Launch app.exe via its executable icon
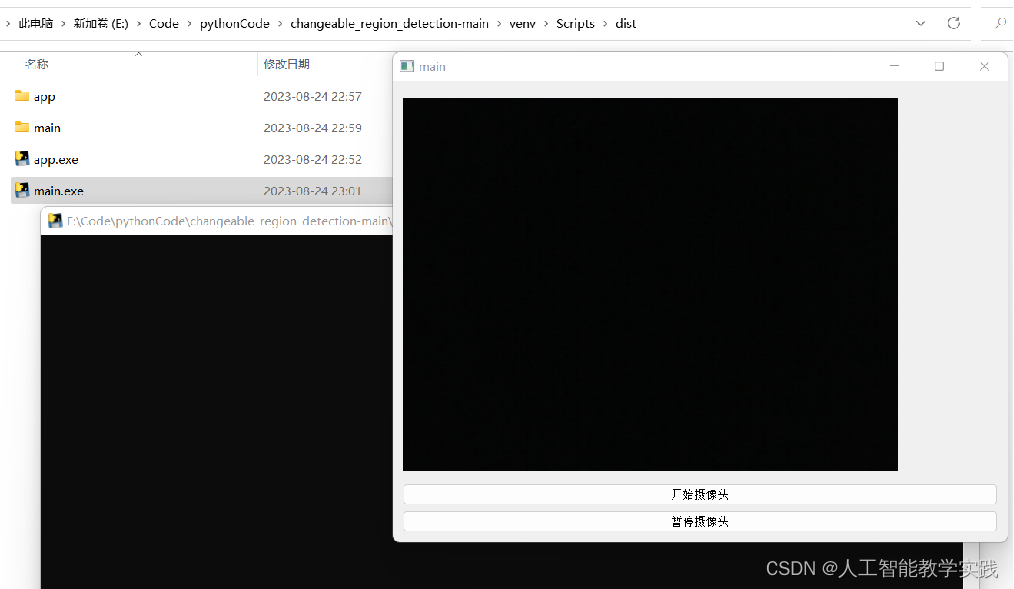 coord(21,158)
